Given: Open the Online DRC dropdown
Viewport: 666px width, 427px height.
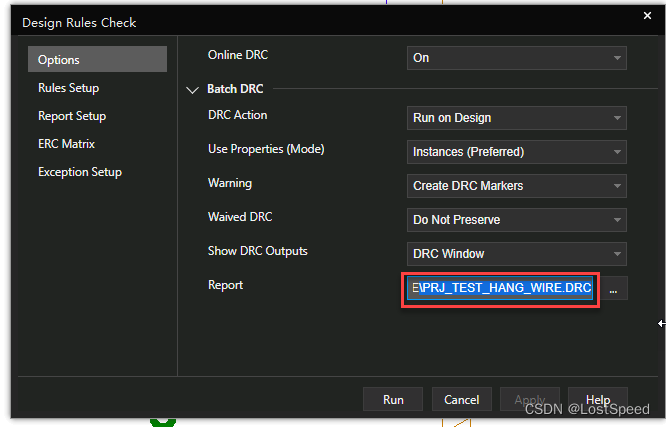Looking at the screenshot, I should pyautogui.click(x=516, y=58).
